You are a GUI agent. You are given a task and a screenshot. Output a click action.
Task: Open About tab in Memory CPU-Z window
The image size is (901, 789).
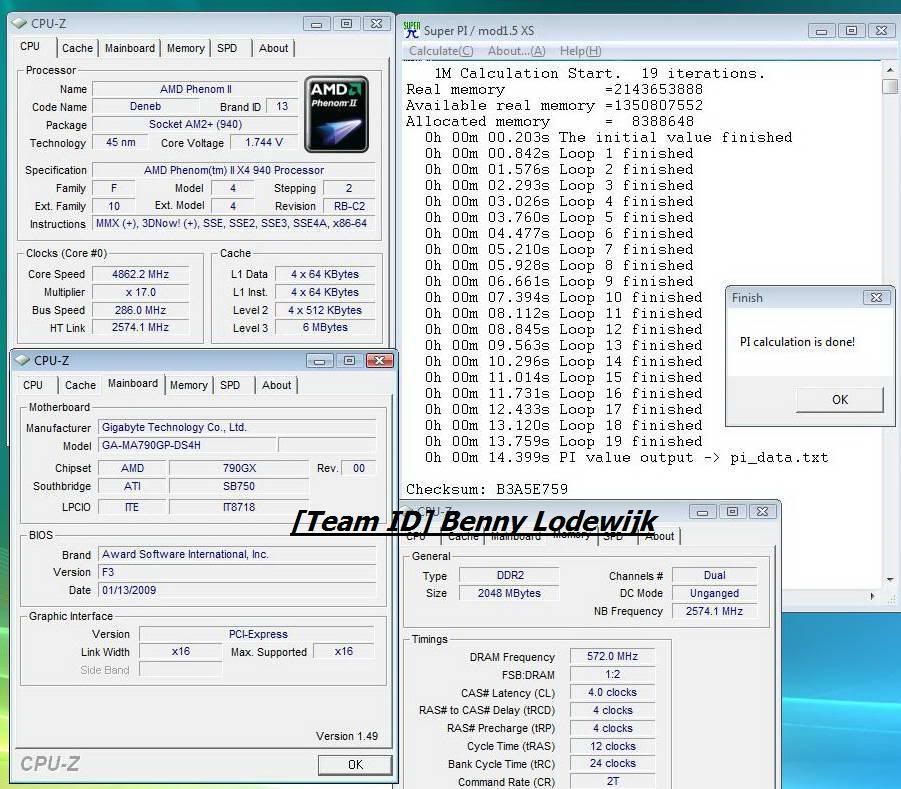point(660,536)
